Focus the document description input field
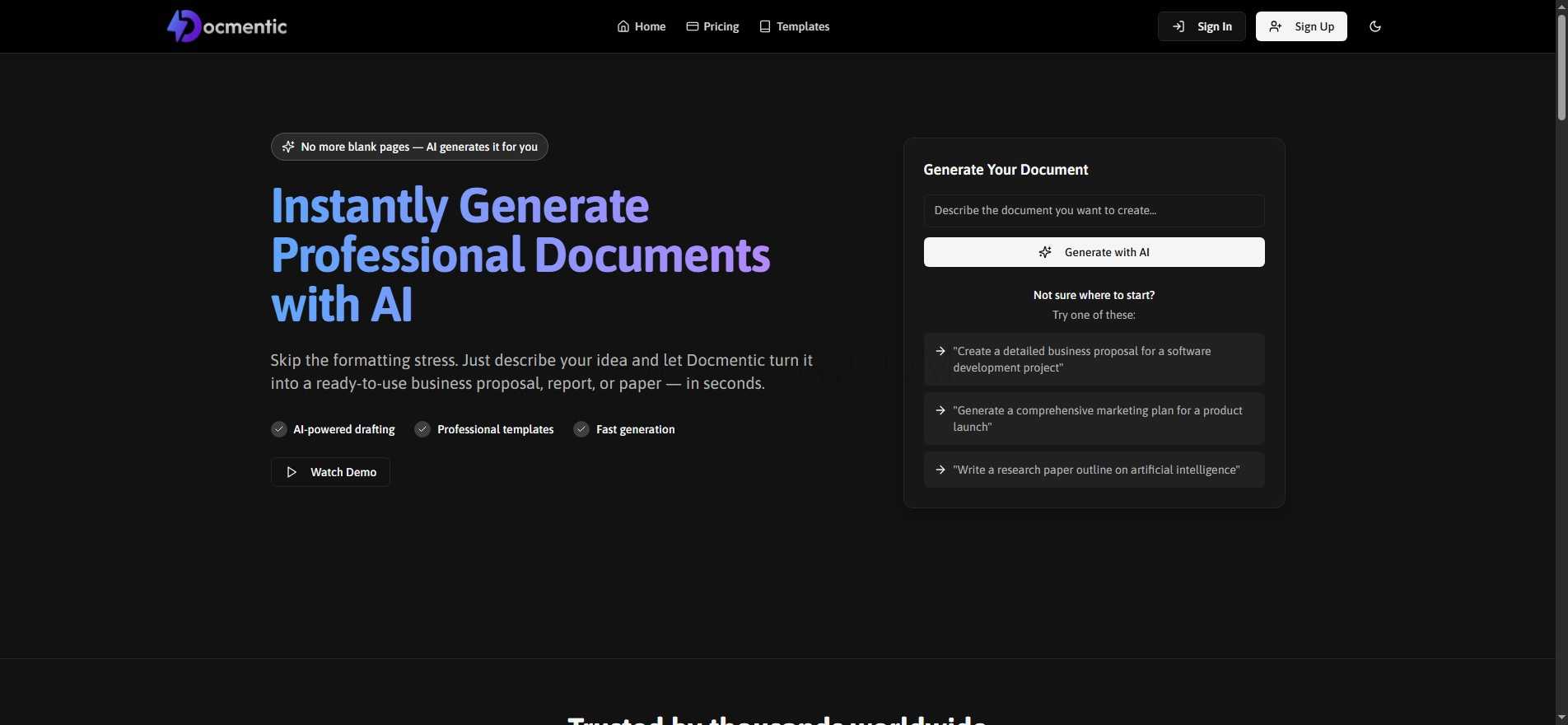Image resolution: width=1568 pixels, height=725 pixels. pyautogui.click(x=1094, y=211)
